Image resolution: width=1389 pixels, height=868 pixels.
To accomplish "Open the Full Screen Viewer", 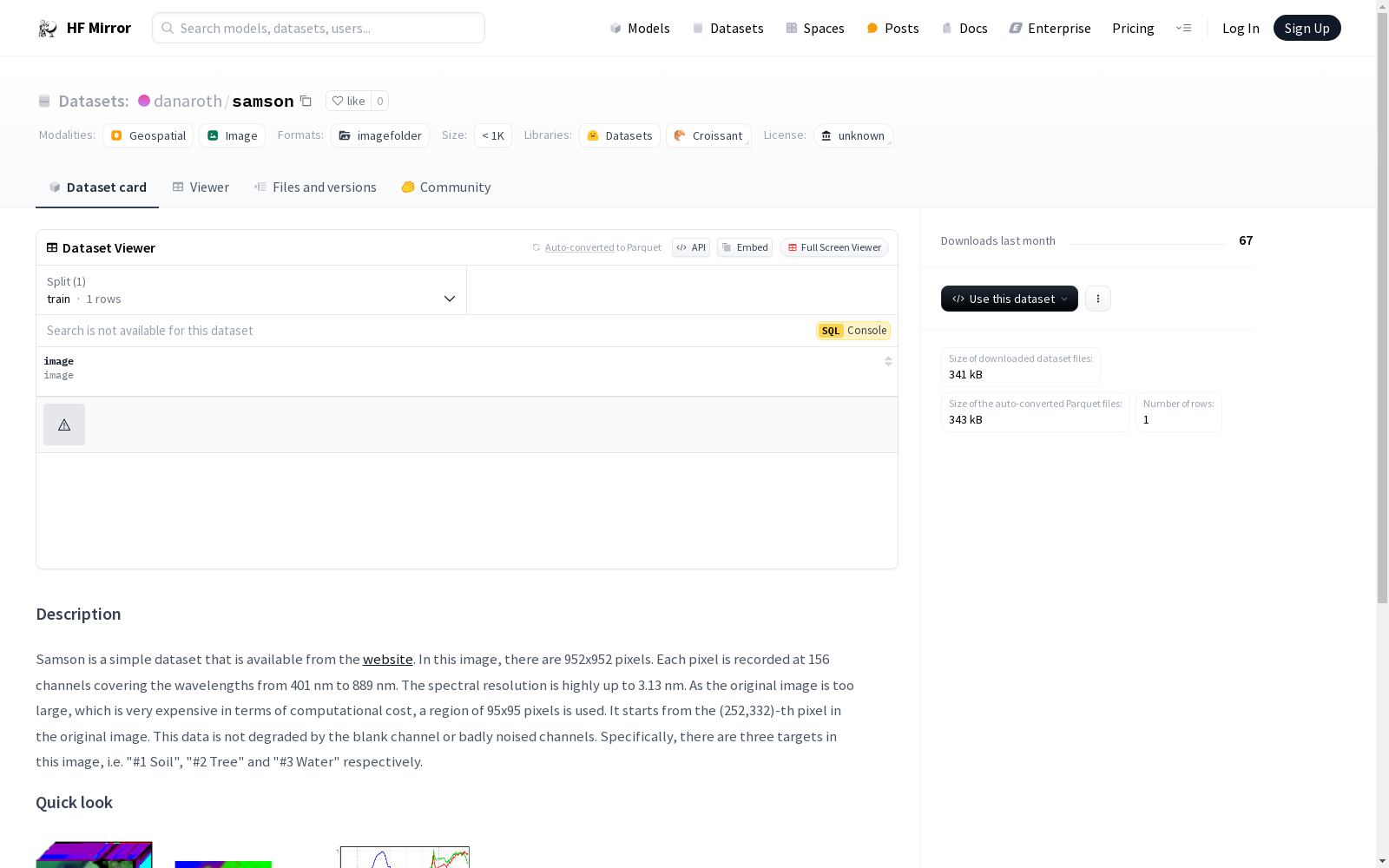I will 834,247.
